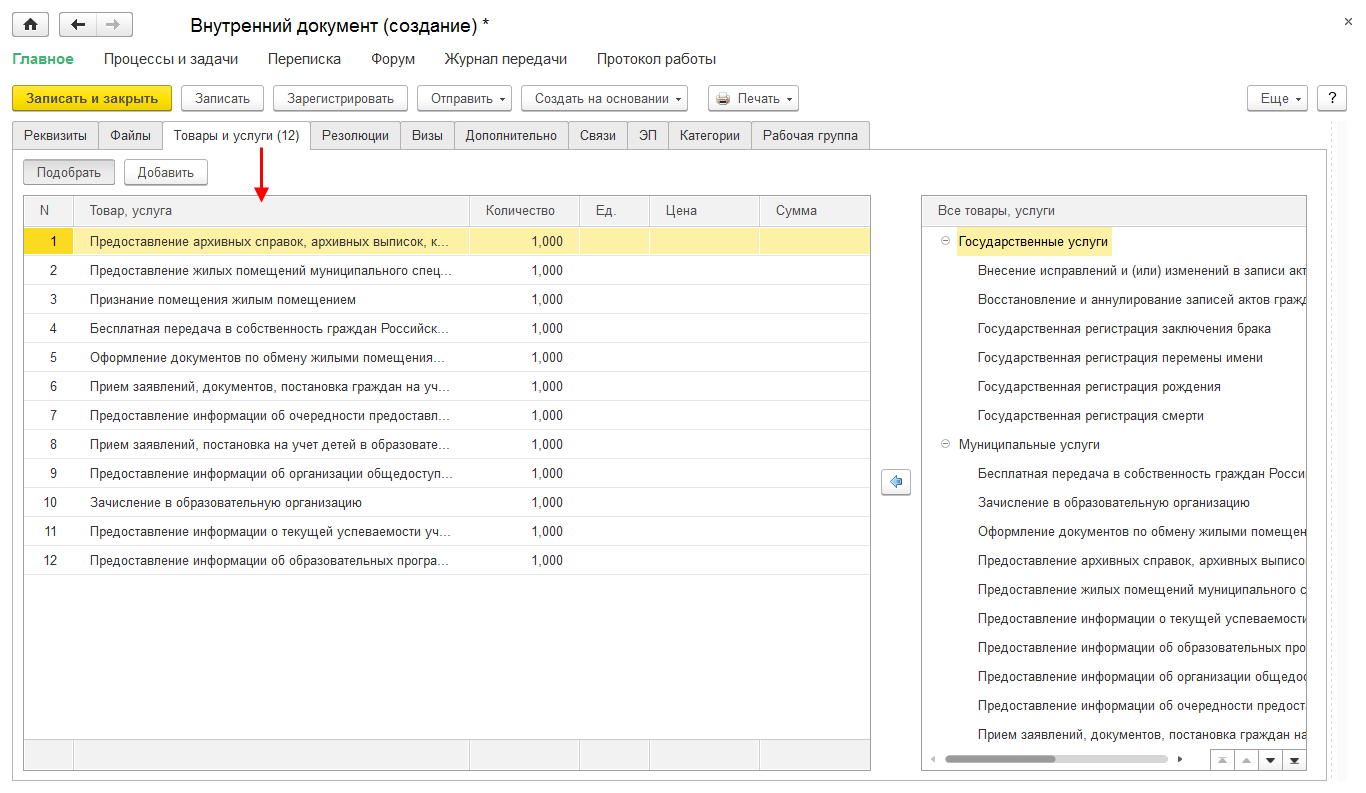The width and height of the screenshot is (1366, 793).
Task: Open the Отправить dropdown
Action: point(464,98)
